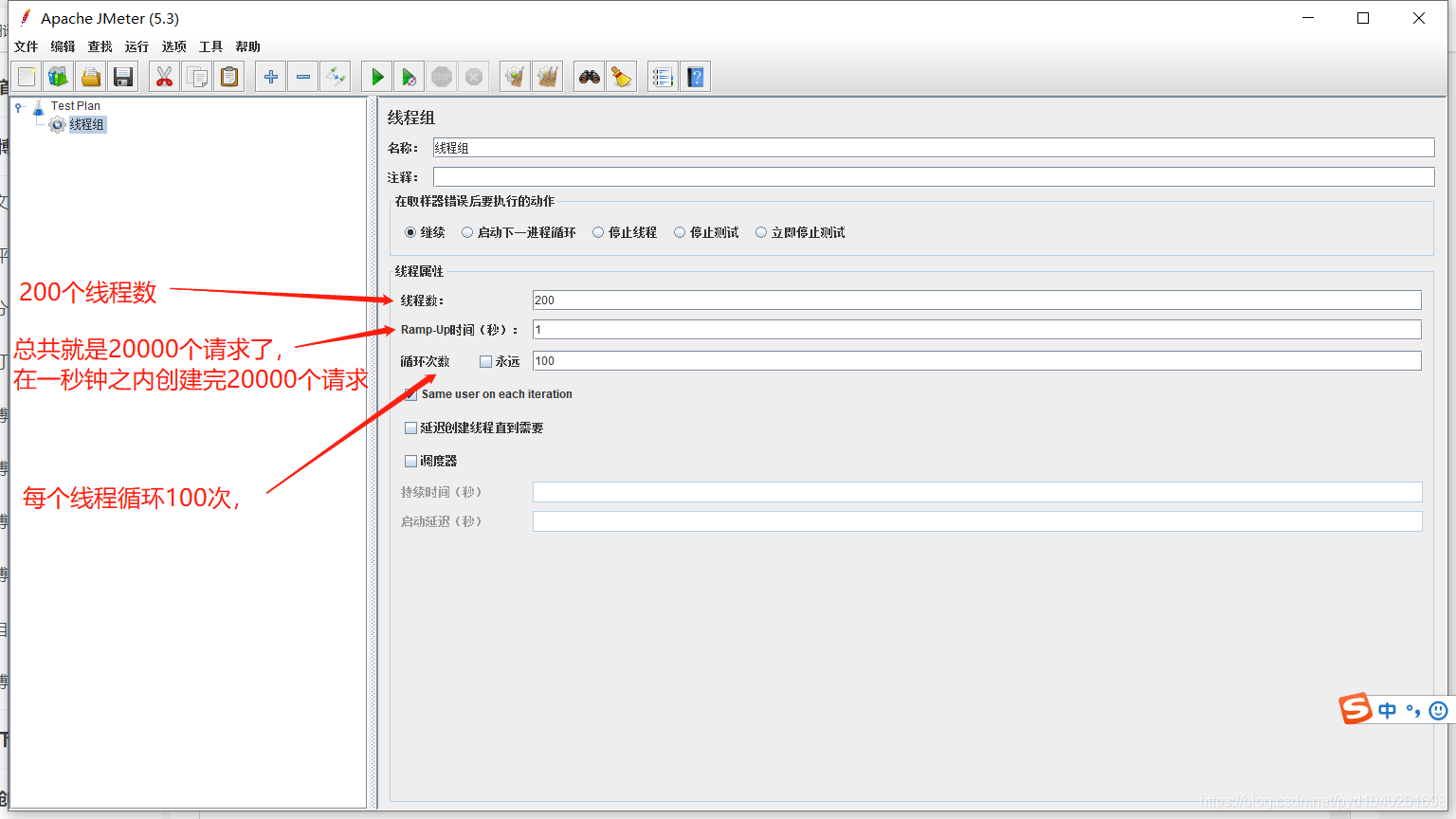Open the 编辑 menu
Viewport: 1456px width, 819px height.
63,46
